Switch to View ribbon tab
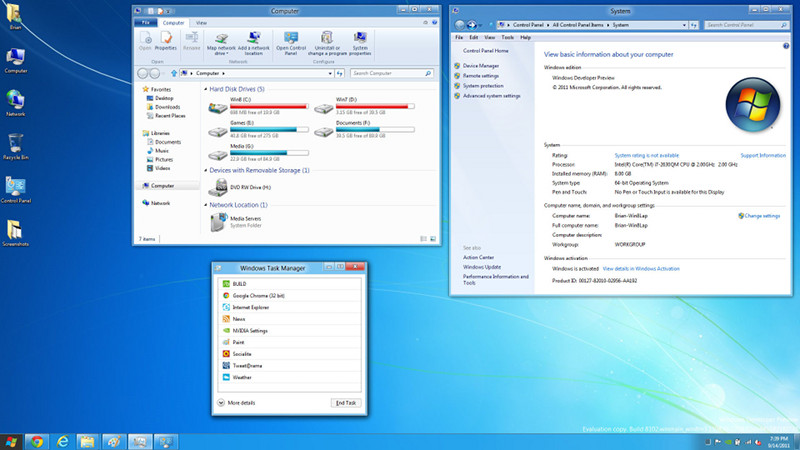The image size is (800, 450). [202, 23]
